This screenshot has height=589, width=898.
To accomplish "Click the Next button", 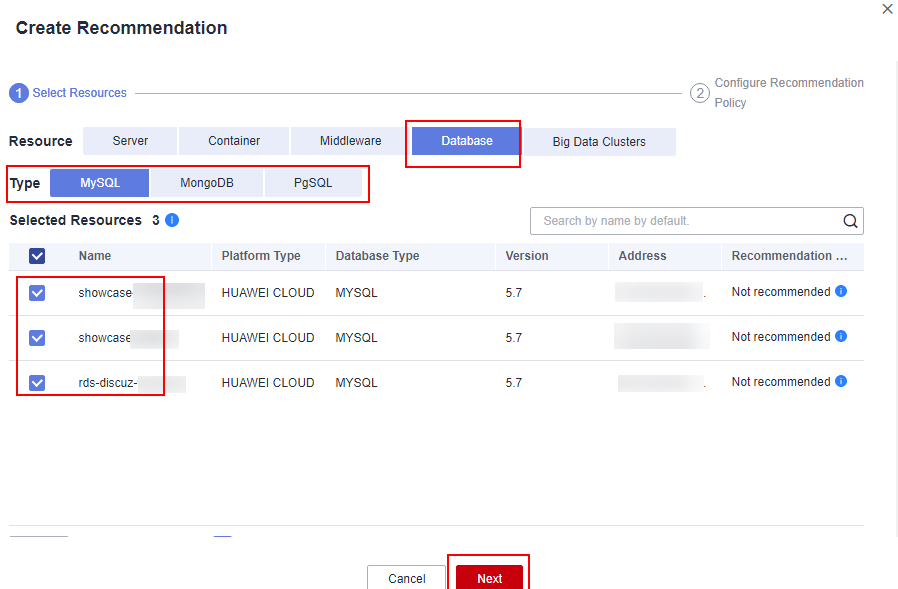I will (x=489, y=578).
